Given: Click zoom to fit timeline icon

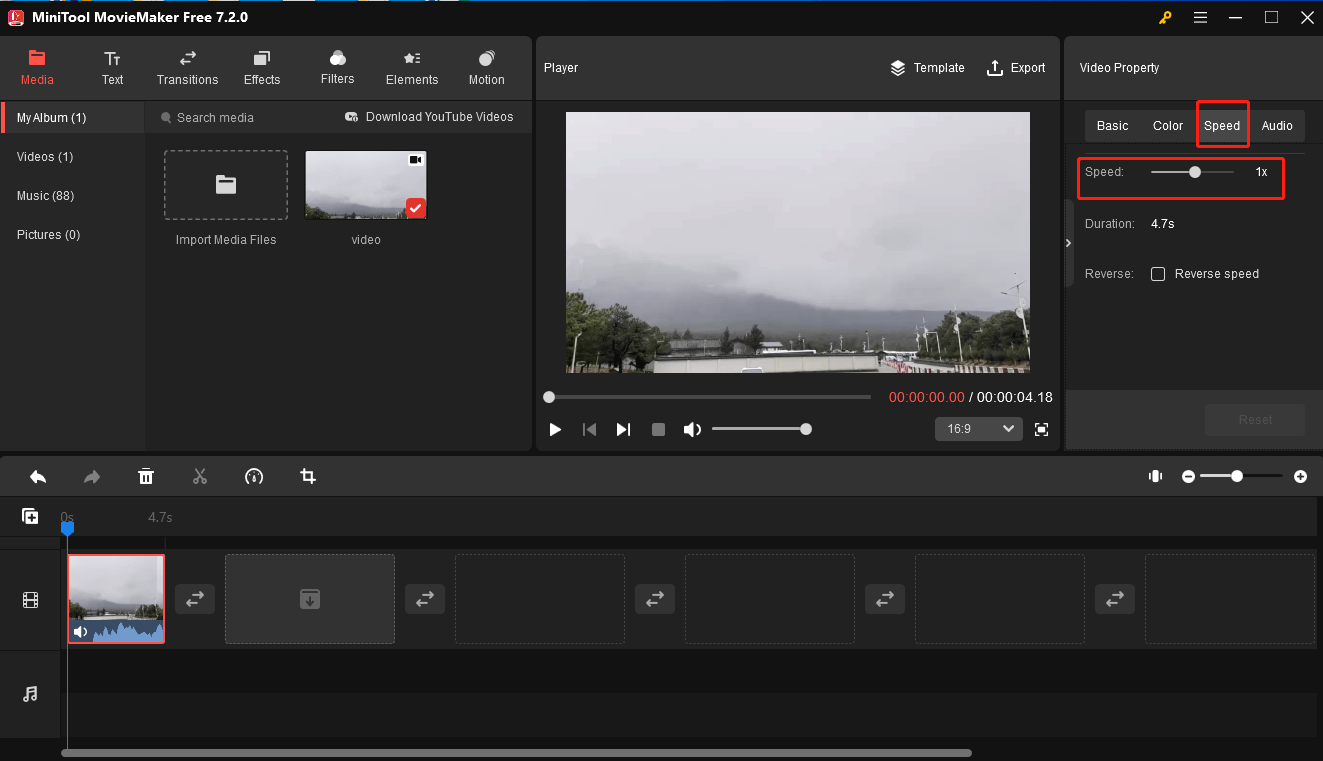Looking at the screenshot, I should (1155, 477).
